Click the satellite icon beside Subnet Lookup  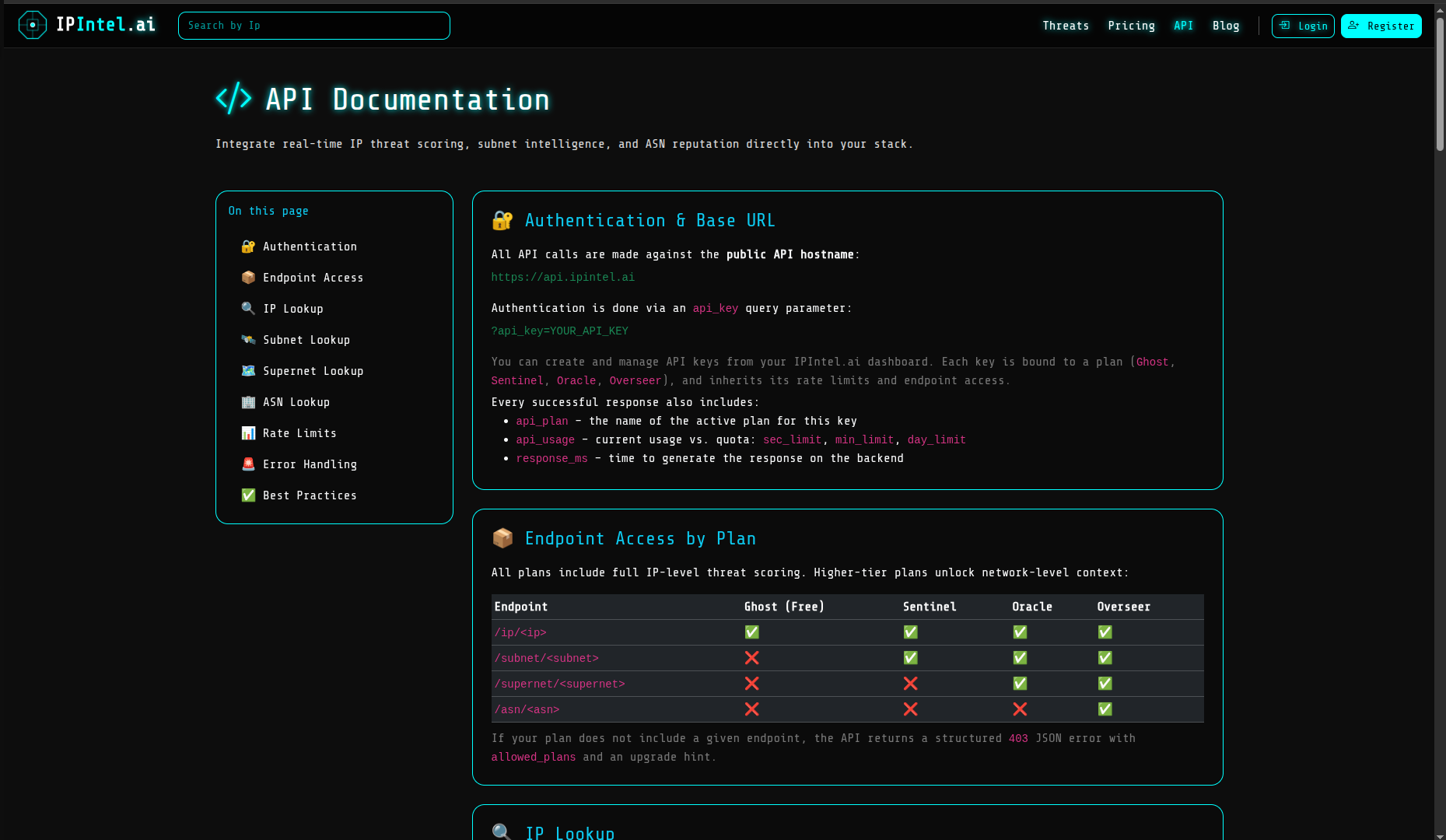tap(248, 340)
